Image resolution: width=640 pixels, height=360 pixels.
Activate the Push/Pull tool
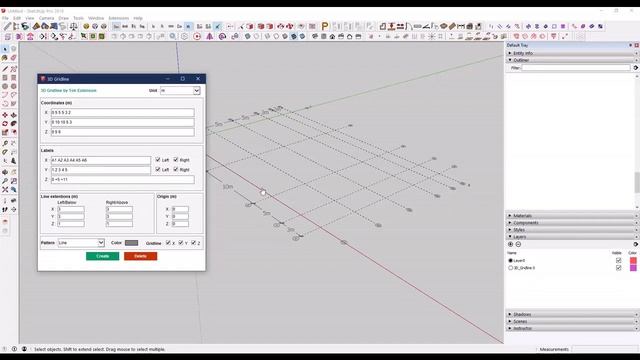tap(13, 115)
